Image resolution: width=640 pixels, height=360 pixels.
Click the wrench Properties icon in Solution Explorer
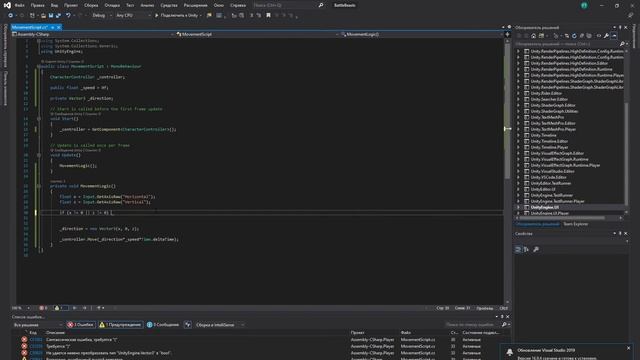(x=607, y=36)
